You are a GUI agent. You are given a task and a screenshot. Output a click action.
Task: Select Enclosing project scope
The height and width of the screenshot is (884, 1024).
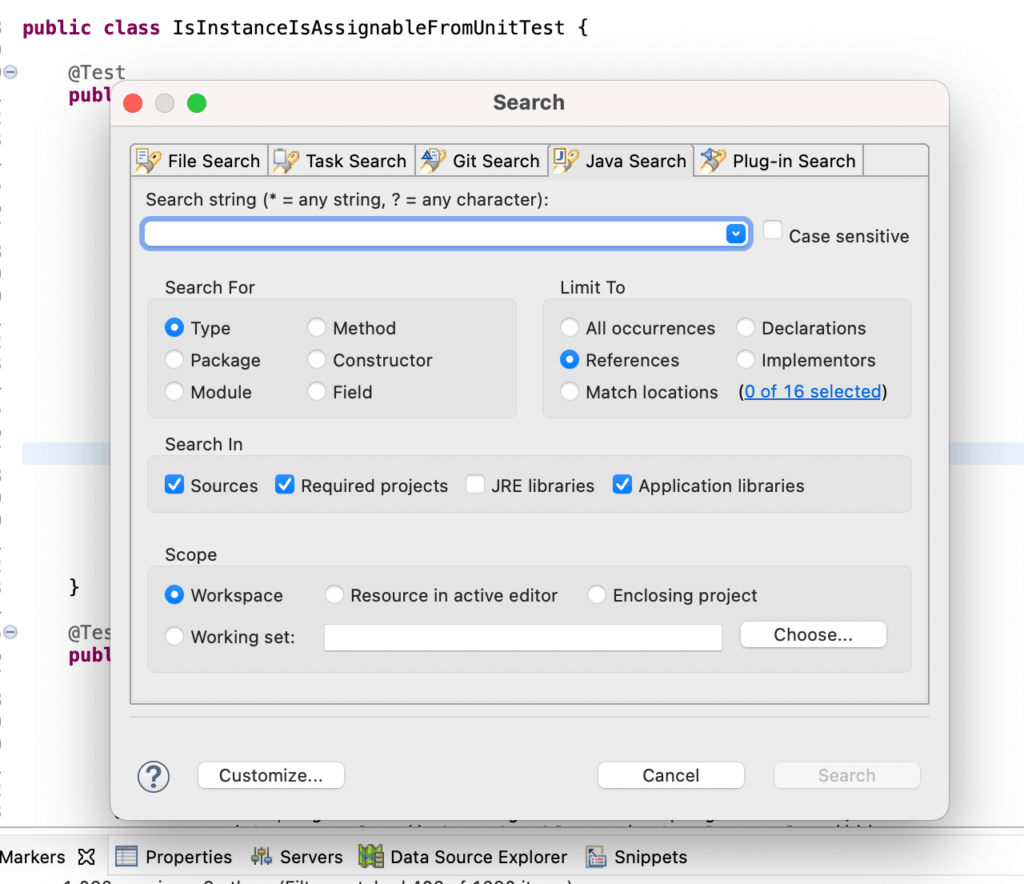pyautogui.click(x=597, y=594)
